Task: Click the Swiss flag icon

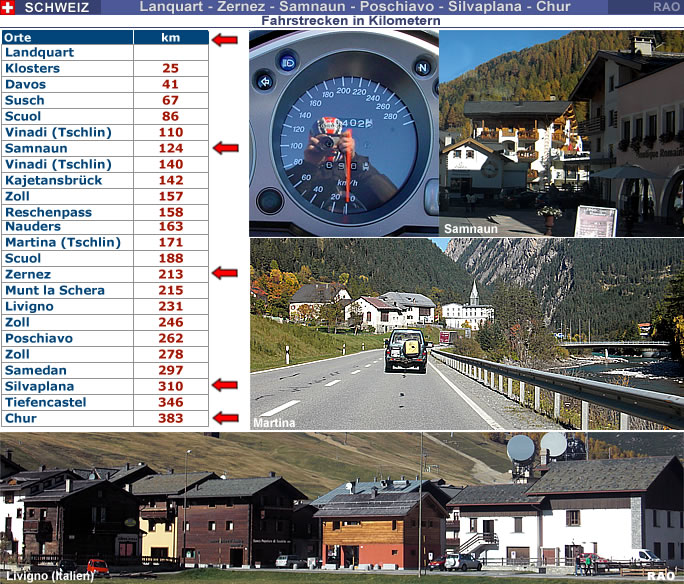Action: click(7, 7)
